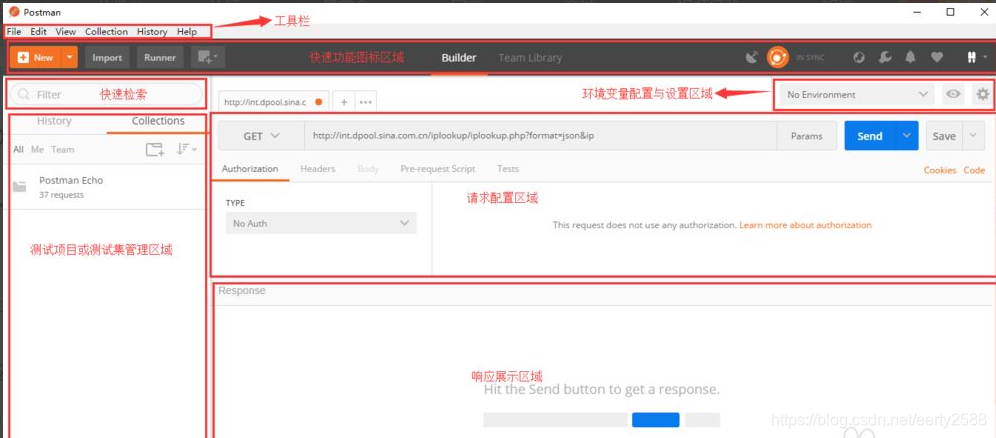Open the Send button dropdown arrow

click(907, 136)
